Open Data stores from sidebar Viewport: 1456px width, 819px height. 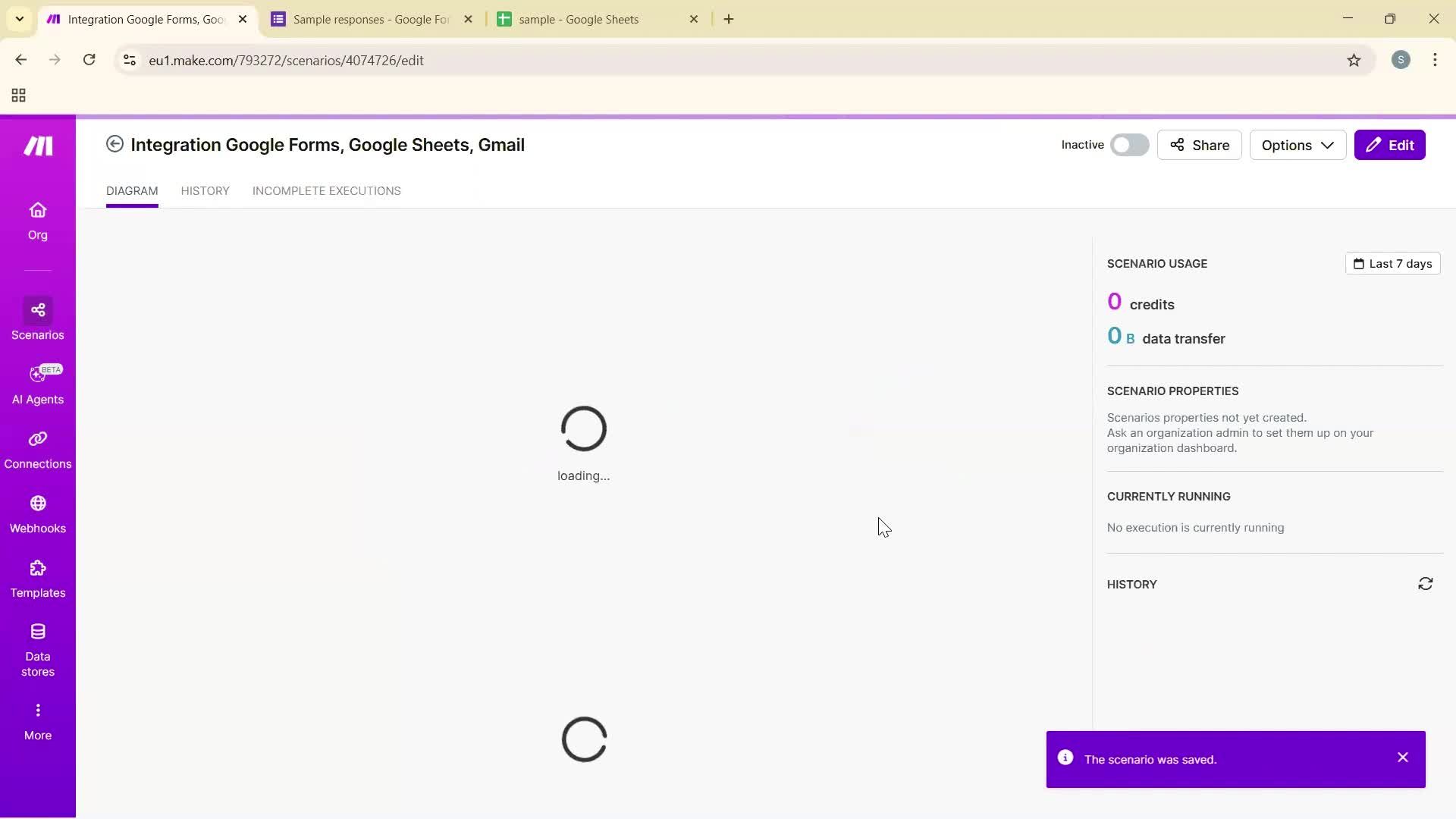pos(38,645)
